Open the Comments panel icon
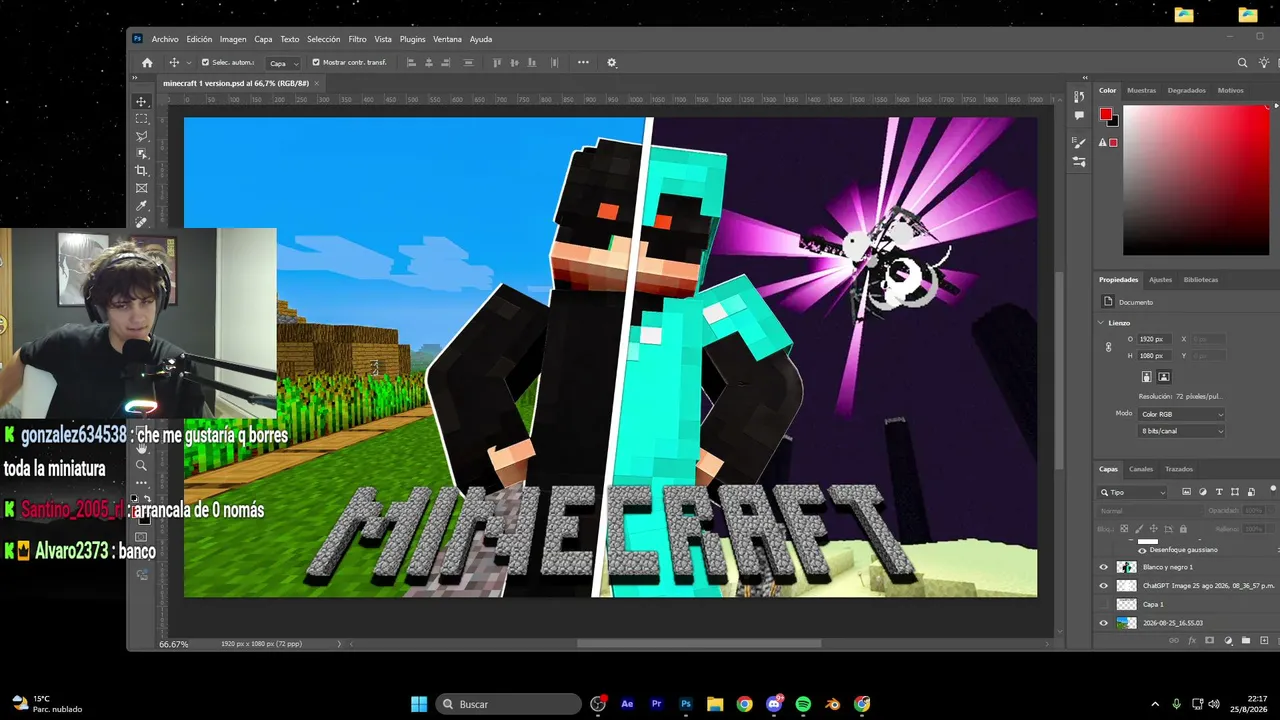This screenshot has width=1280, height=720. (1079, 115)
